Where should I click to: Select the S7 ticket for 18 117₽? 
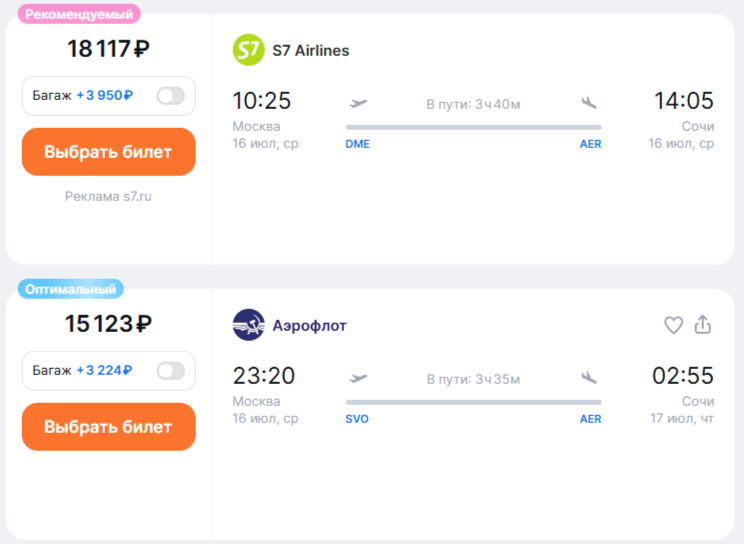108,152
